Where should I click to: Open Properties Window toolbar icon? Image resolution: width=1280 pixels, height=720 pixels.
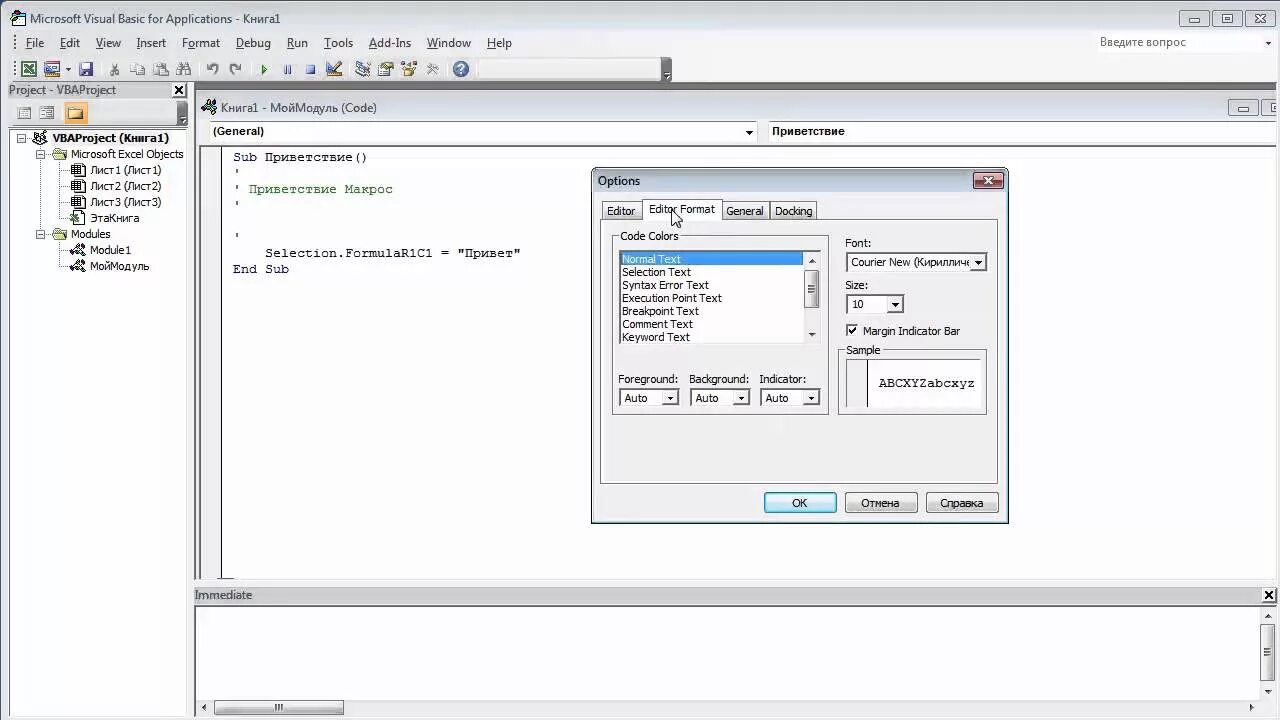[385, 69]
